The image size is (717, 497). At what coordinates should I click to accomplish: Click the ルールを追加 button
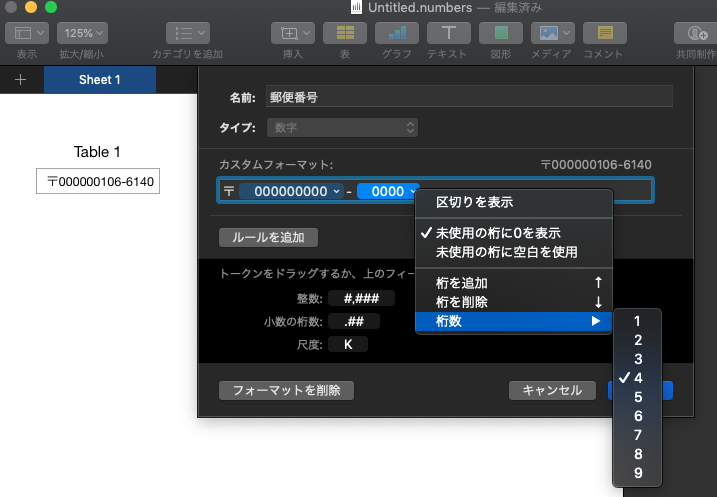268,237
